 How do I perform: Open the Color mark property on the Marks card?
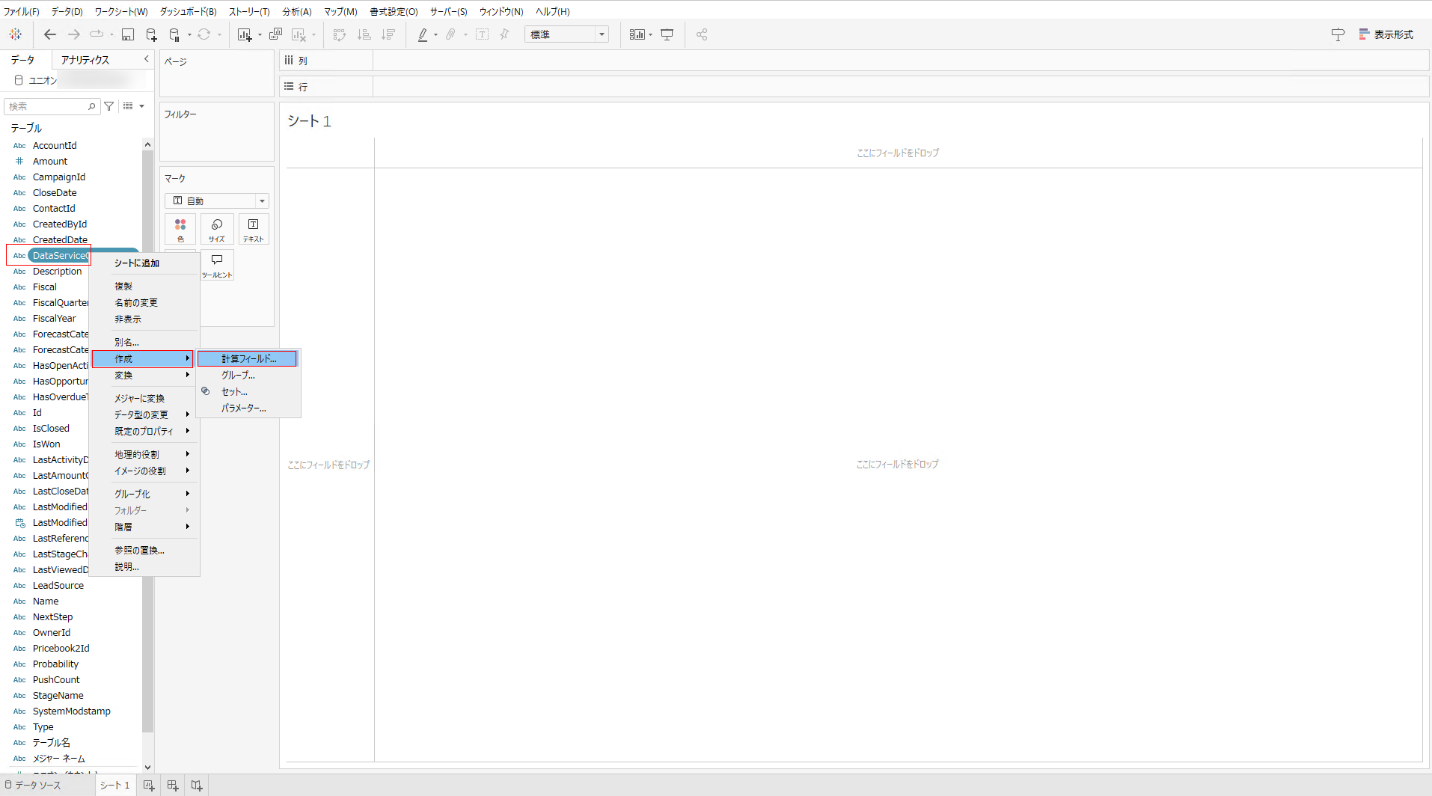[180, 228]
